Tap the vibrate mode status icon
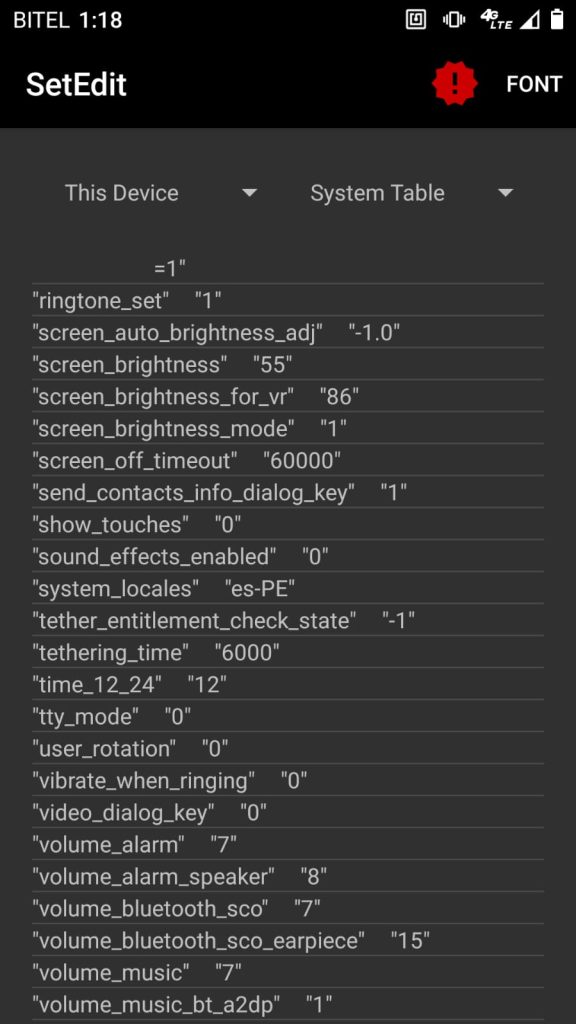 pos(454,20)
